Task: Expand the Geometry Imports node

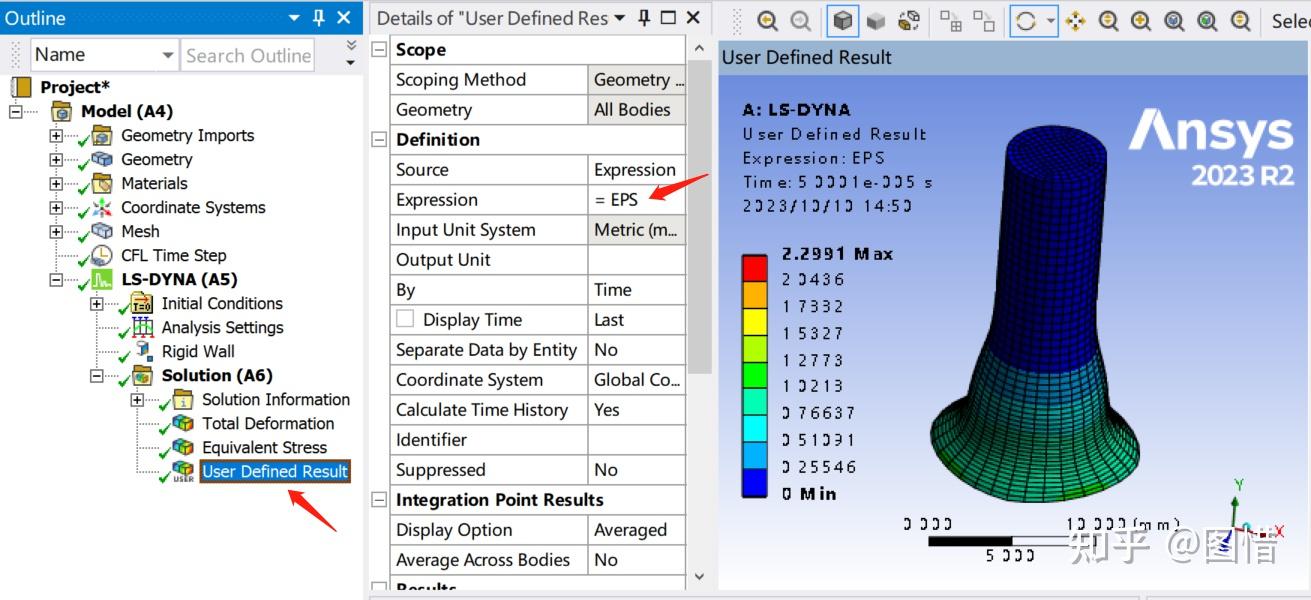Action: coord(56,135)
